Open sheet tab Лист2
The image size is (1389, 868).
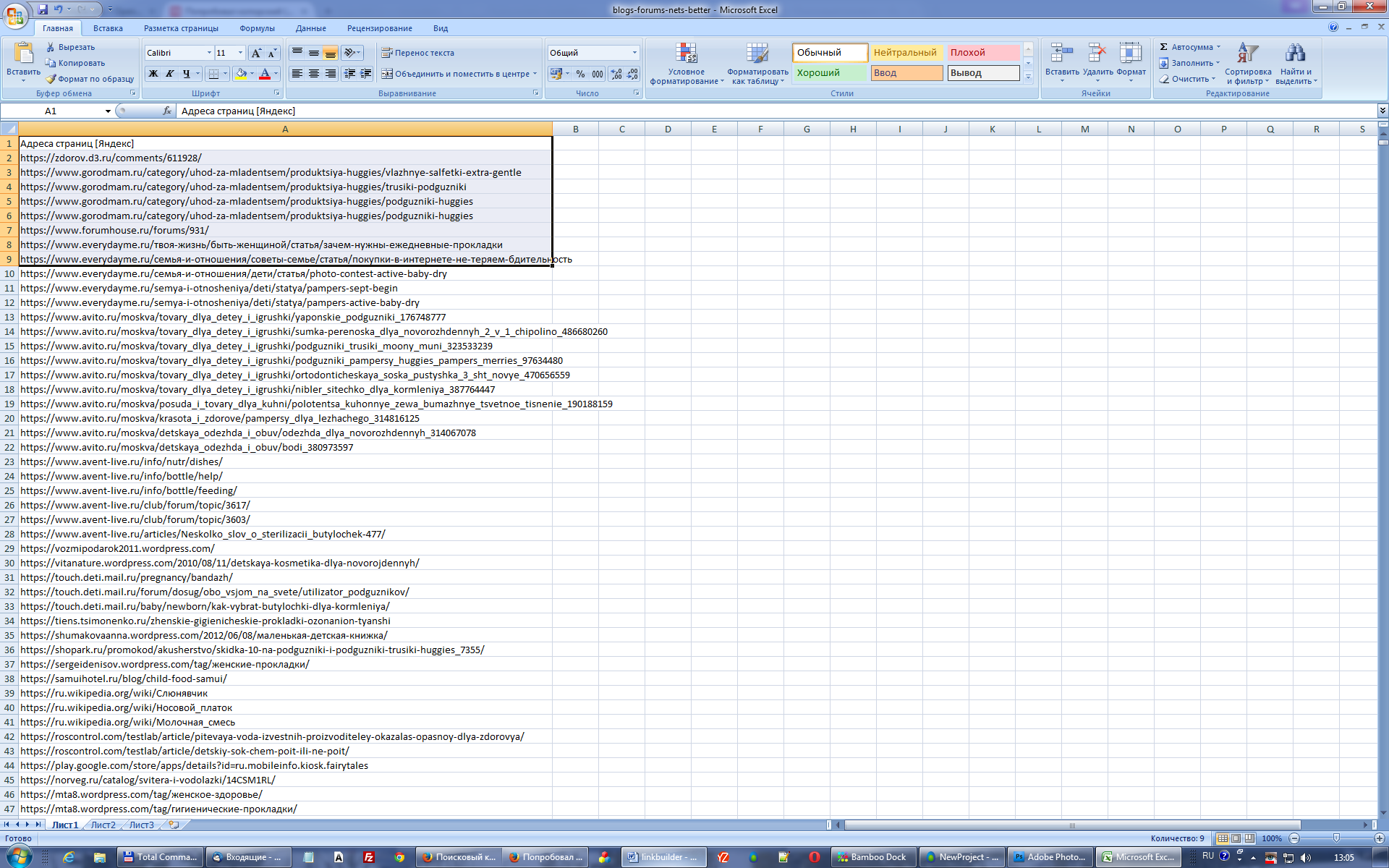click(103, 825)
